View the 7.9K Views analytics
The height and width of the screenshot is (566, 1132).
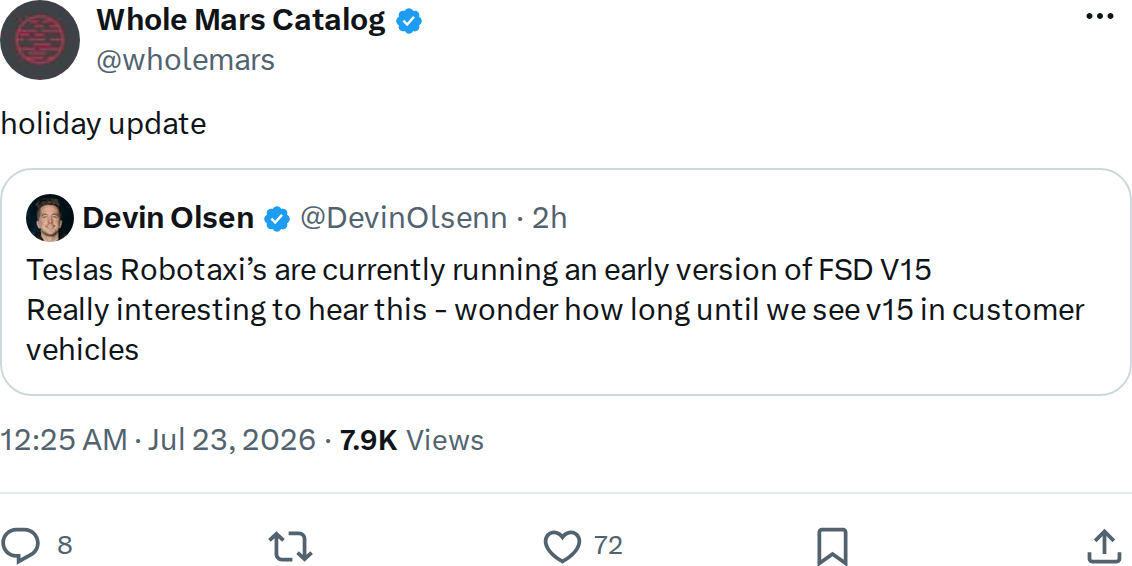point(412,440)
